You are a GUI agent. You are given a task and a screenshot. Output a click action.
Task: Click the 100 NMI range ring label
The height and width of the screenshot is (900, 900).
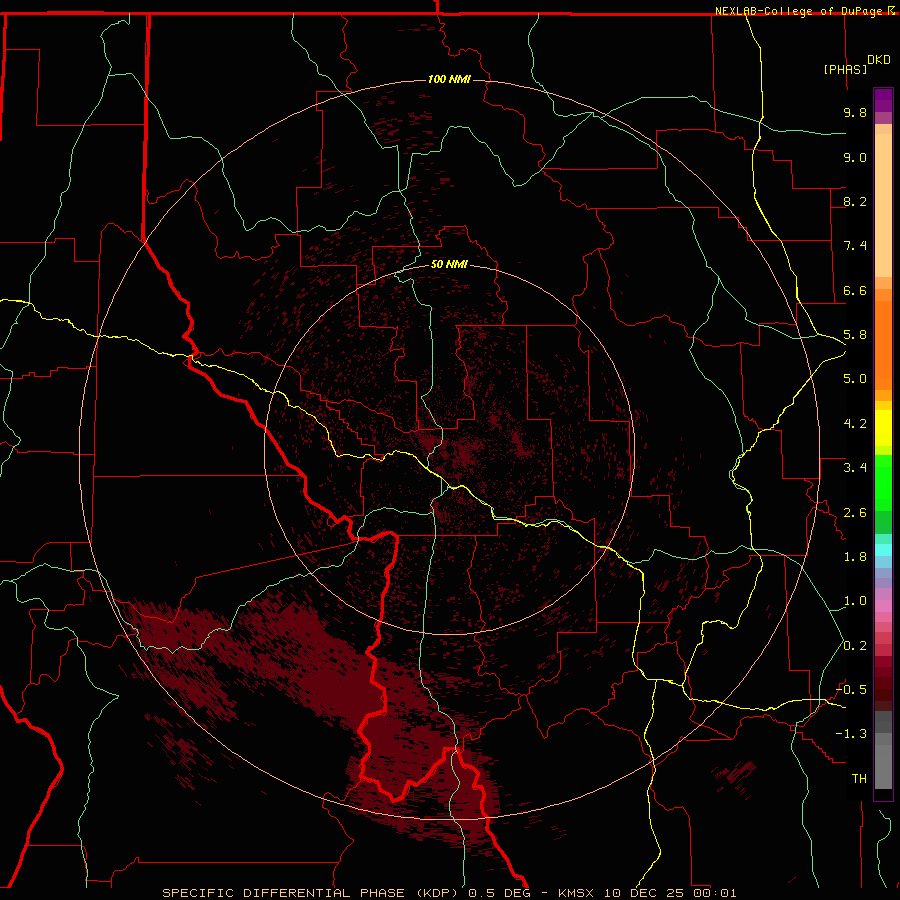click(449, 79)
